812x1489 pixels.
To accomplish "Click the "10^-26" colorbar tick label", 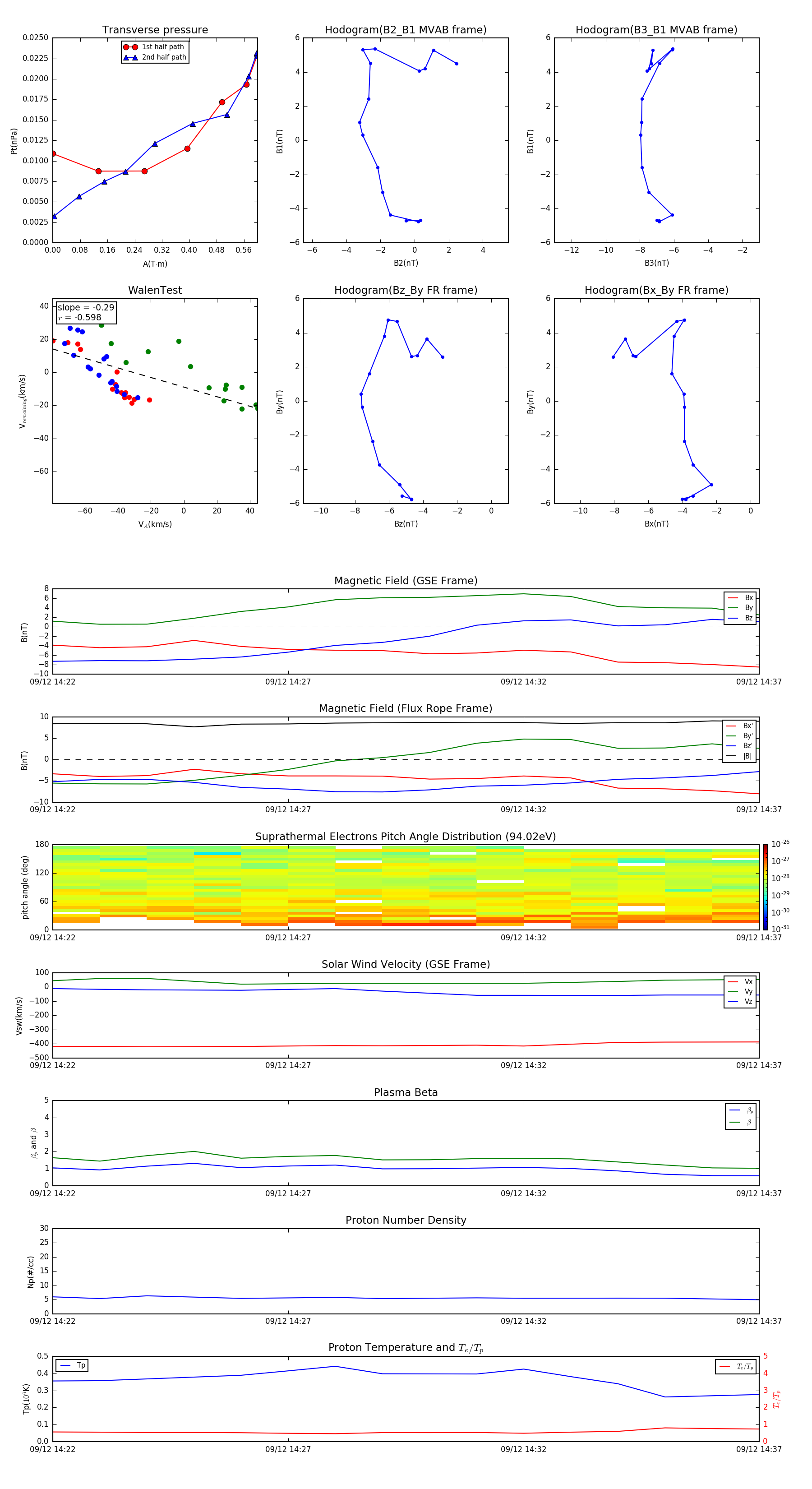I will 780,844.
